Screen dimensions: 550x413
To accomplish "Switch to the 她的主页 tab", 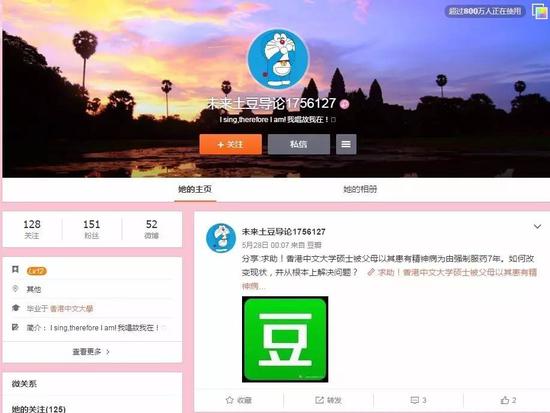I will pyautogui.click(x=195, y=189).
